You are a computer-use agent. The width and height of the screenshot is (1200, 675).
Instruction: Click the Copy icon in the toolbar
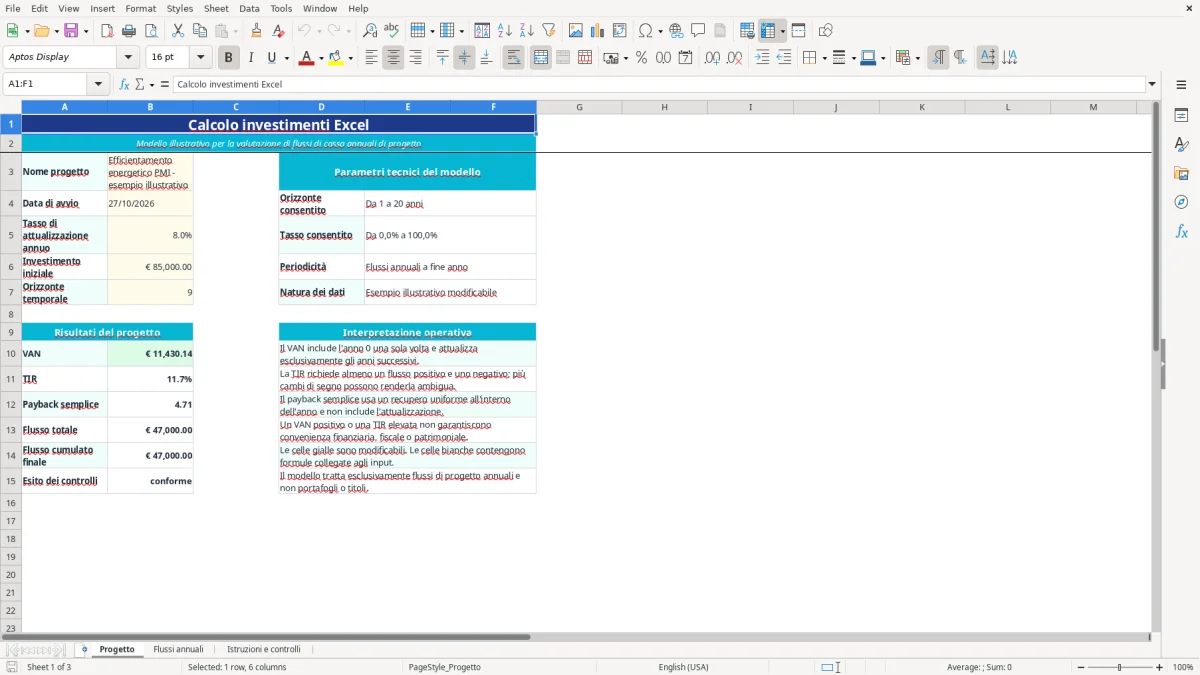coord(199,31)
